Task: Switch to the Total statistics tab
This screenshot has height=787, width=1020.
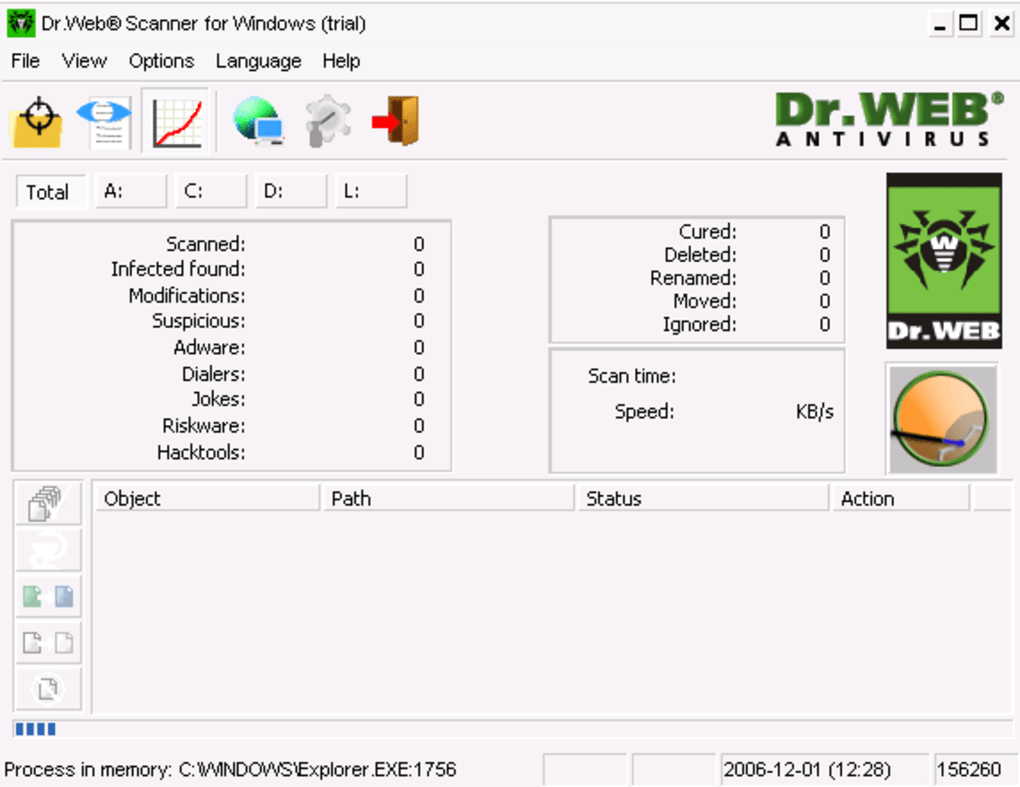Action: point(50,191)
